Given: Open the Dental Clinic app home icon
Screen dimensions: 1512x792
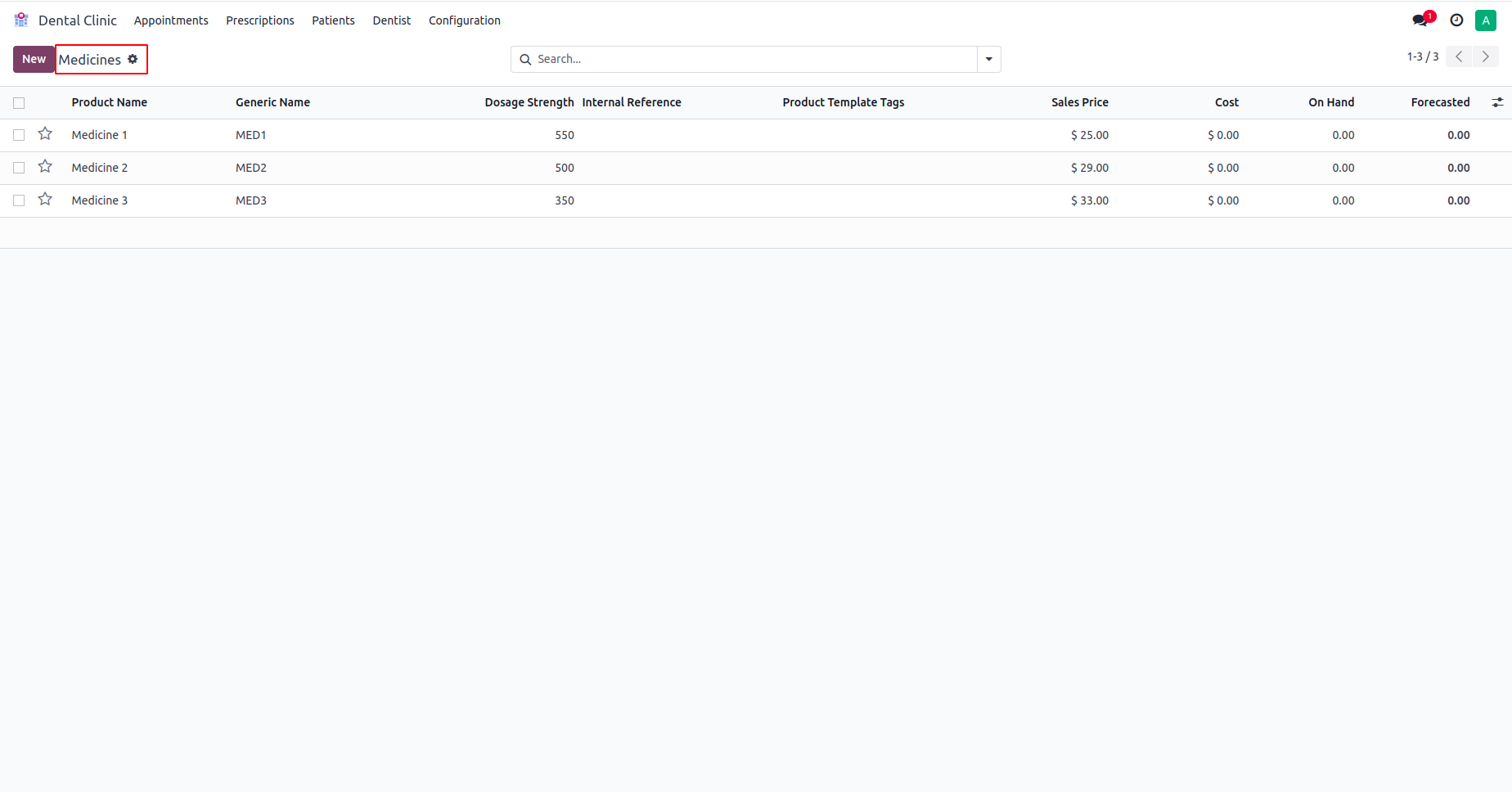Looking at the screenshot, I should (x=21, y=20).
